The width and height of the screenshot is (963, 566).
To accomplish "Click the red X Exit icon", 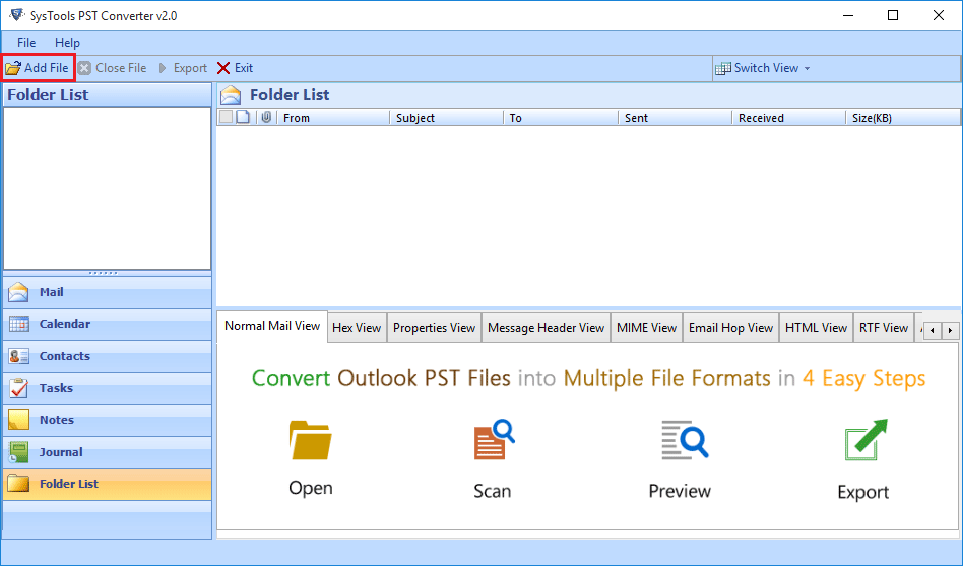I will coord(224,68).
